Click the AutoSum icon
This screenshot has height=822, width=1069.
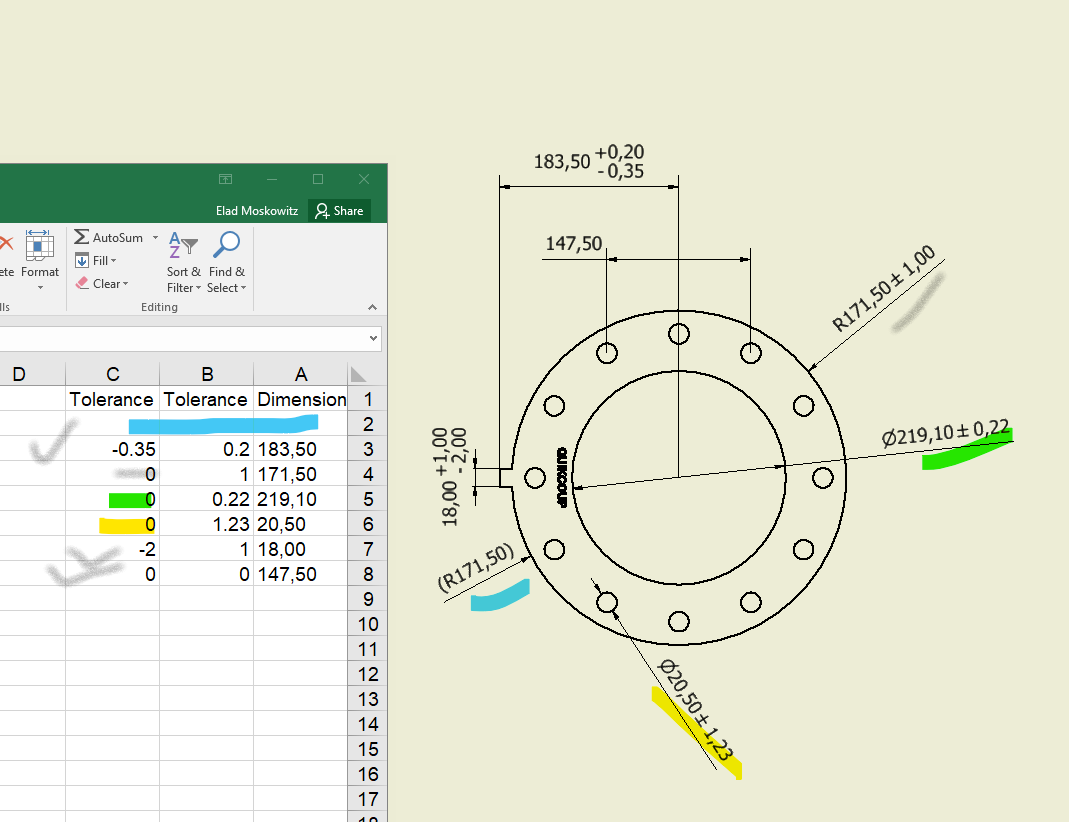click(x=82, y=237)
